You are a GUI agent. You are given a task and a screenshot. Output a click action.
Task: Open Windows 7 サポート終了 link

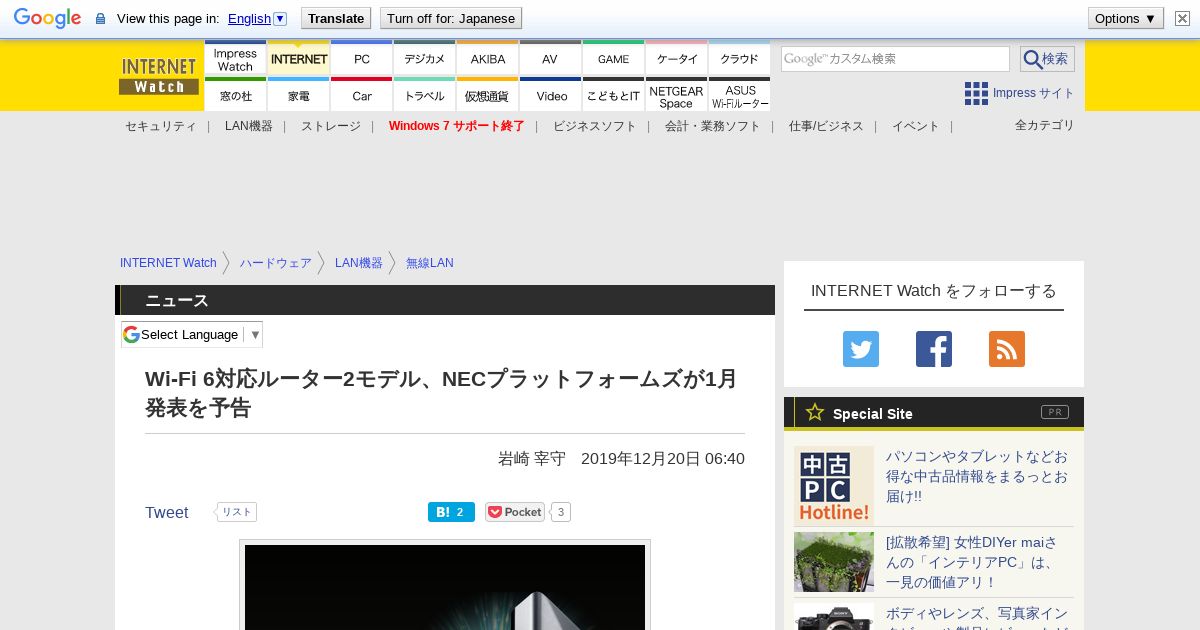point(457,126)
